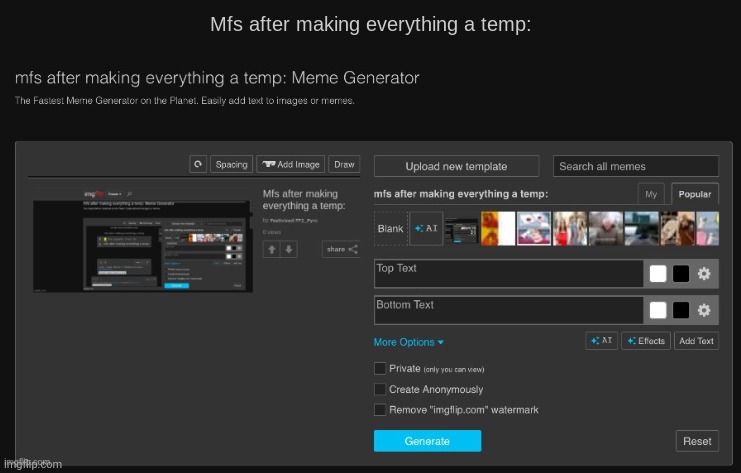Image resolution: width=741 pixels, height=473 pixels.
Task: Click title "Mfs after making everything a temp:" beside preview
Action: (304, 199)
